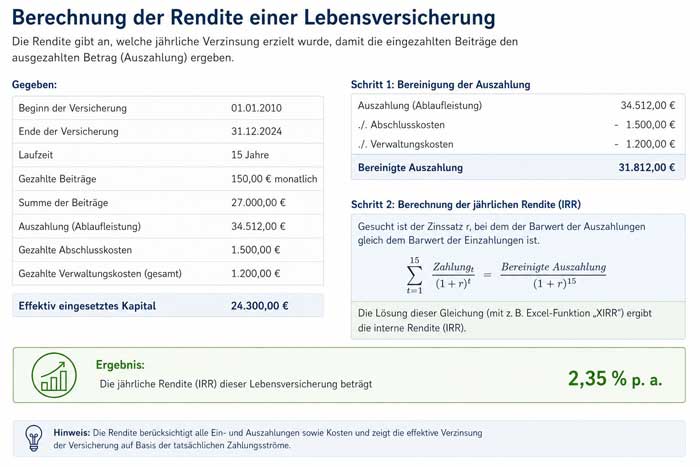Screen dimensions: 700x467
Task: Click 'Bereinigte Auszahlung' numerator in the formula
Action: click(x=554, y=267)
